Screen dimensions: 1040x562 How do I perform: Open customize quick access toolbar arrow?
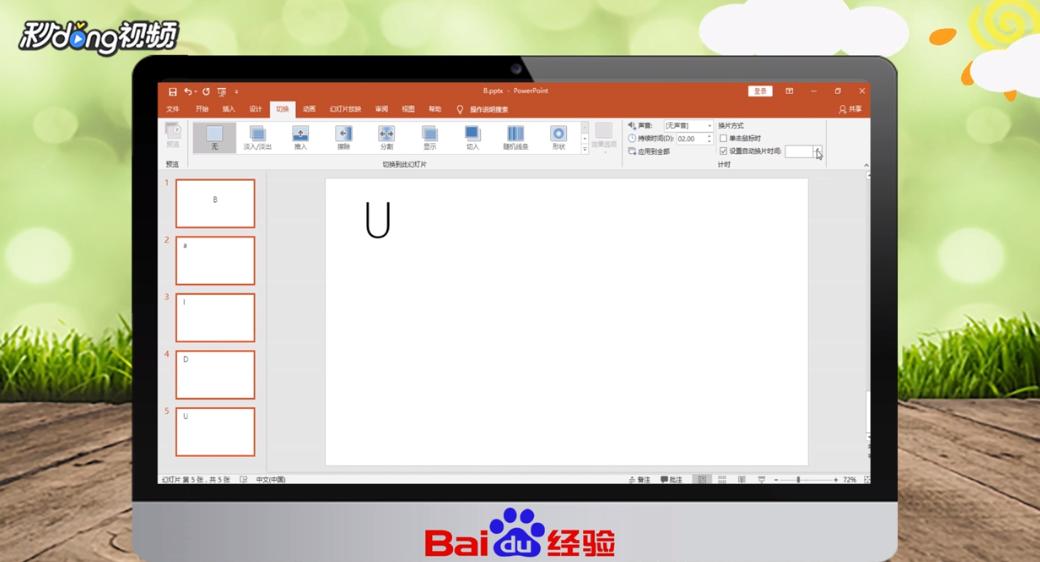click(236, 92)
